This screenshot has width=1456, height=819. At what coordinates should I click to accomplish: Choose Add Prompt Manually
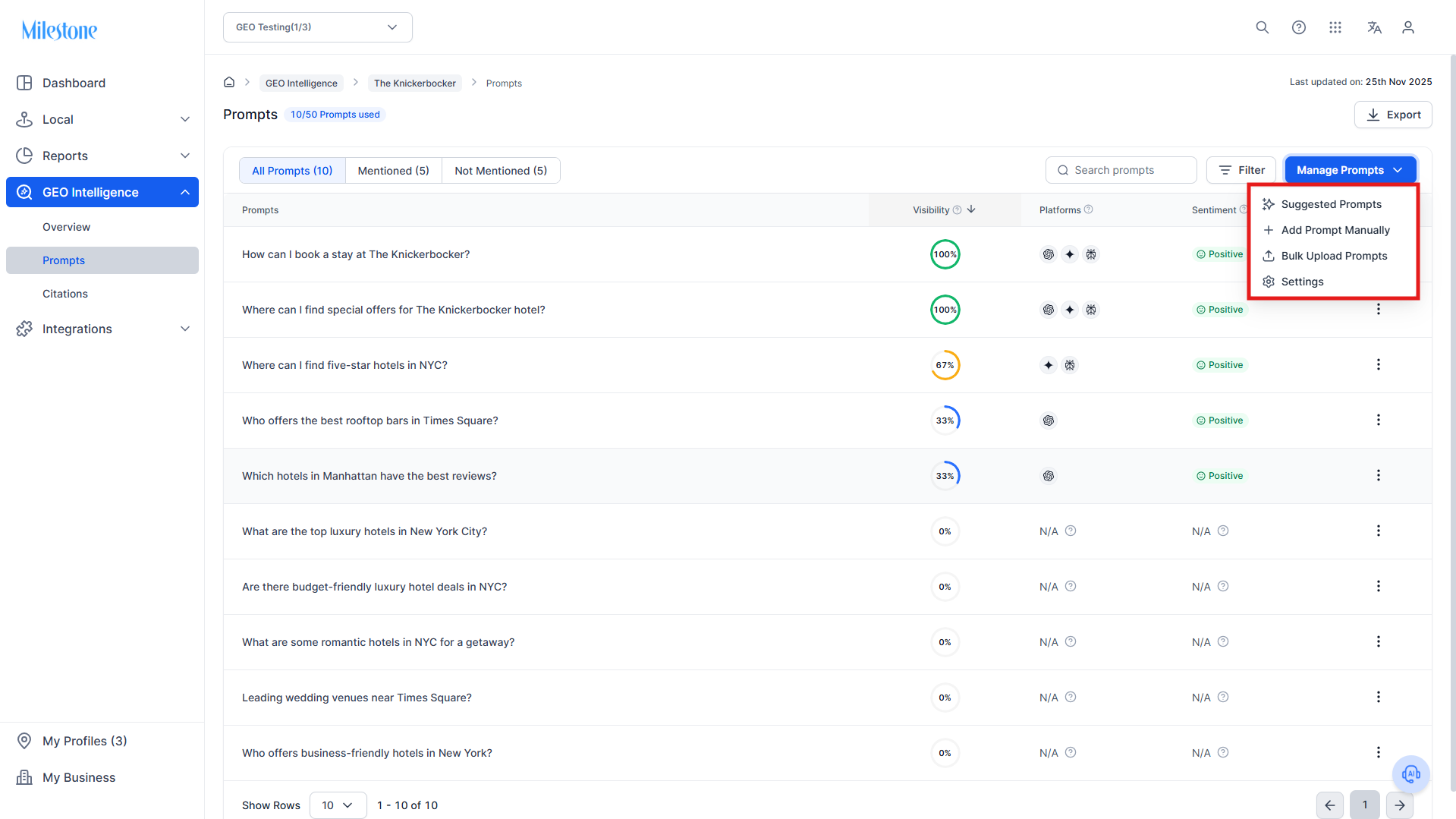coord(1333,230)
